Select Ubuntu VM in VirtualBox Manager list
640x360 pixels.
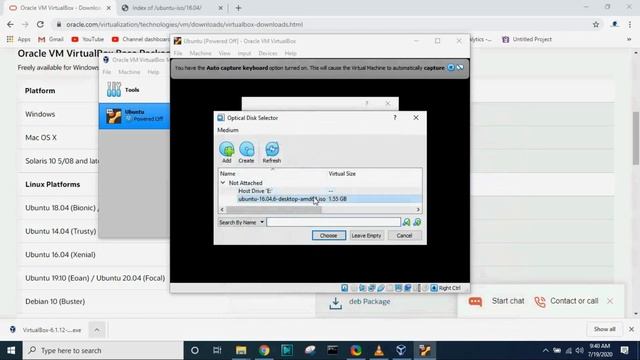[134, 116]
